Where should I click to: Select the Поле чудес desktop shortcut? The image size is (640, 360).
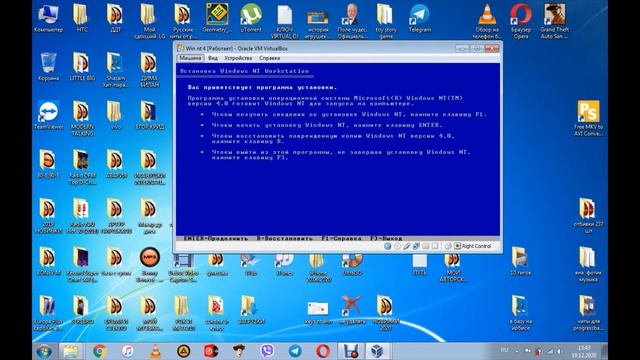(x=352, y=21)
